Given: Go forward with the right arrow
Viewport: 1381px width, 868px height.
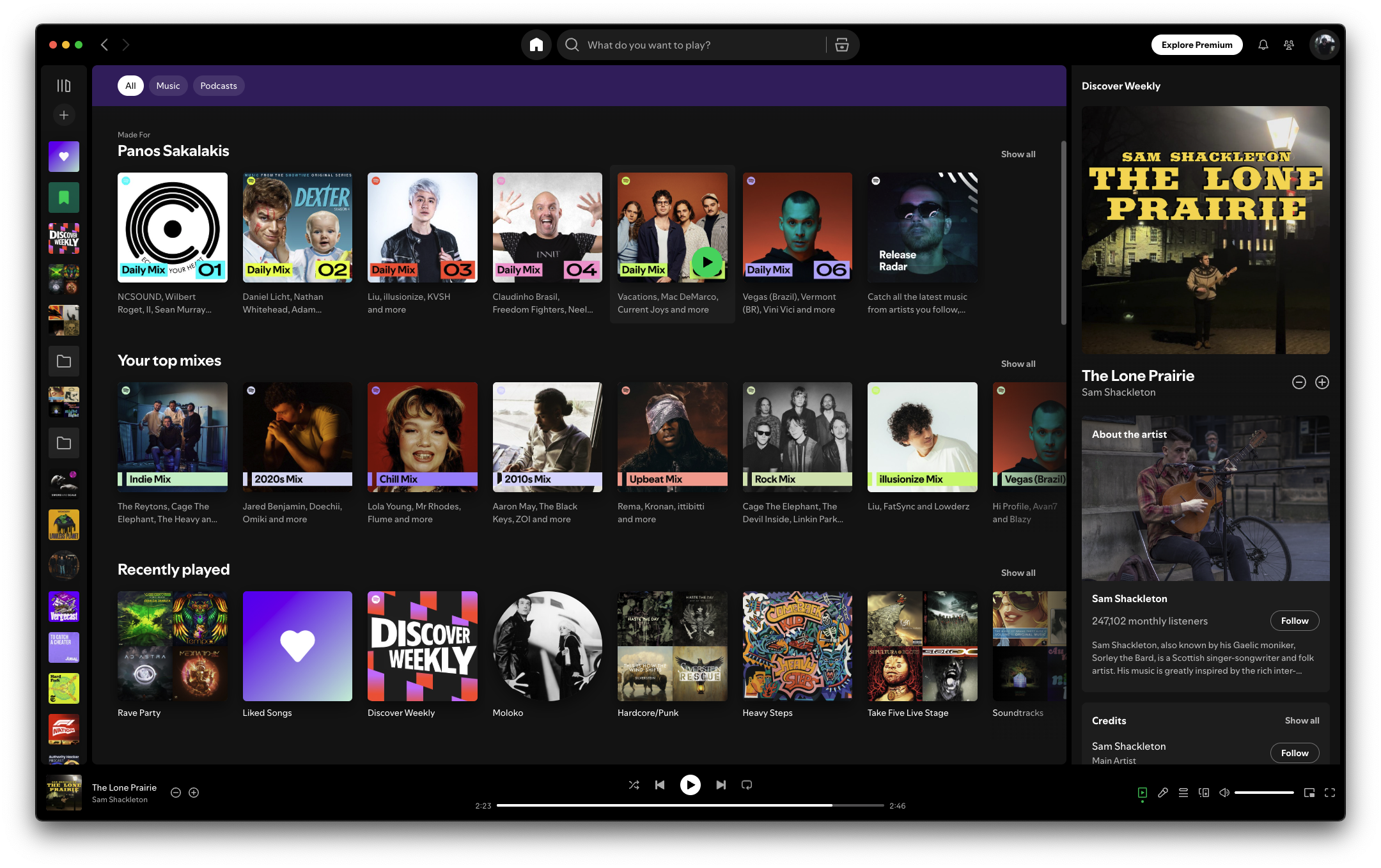Looking at the screenshot, I should tap(125, 45).
